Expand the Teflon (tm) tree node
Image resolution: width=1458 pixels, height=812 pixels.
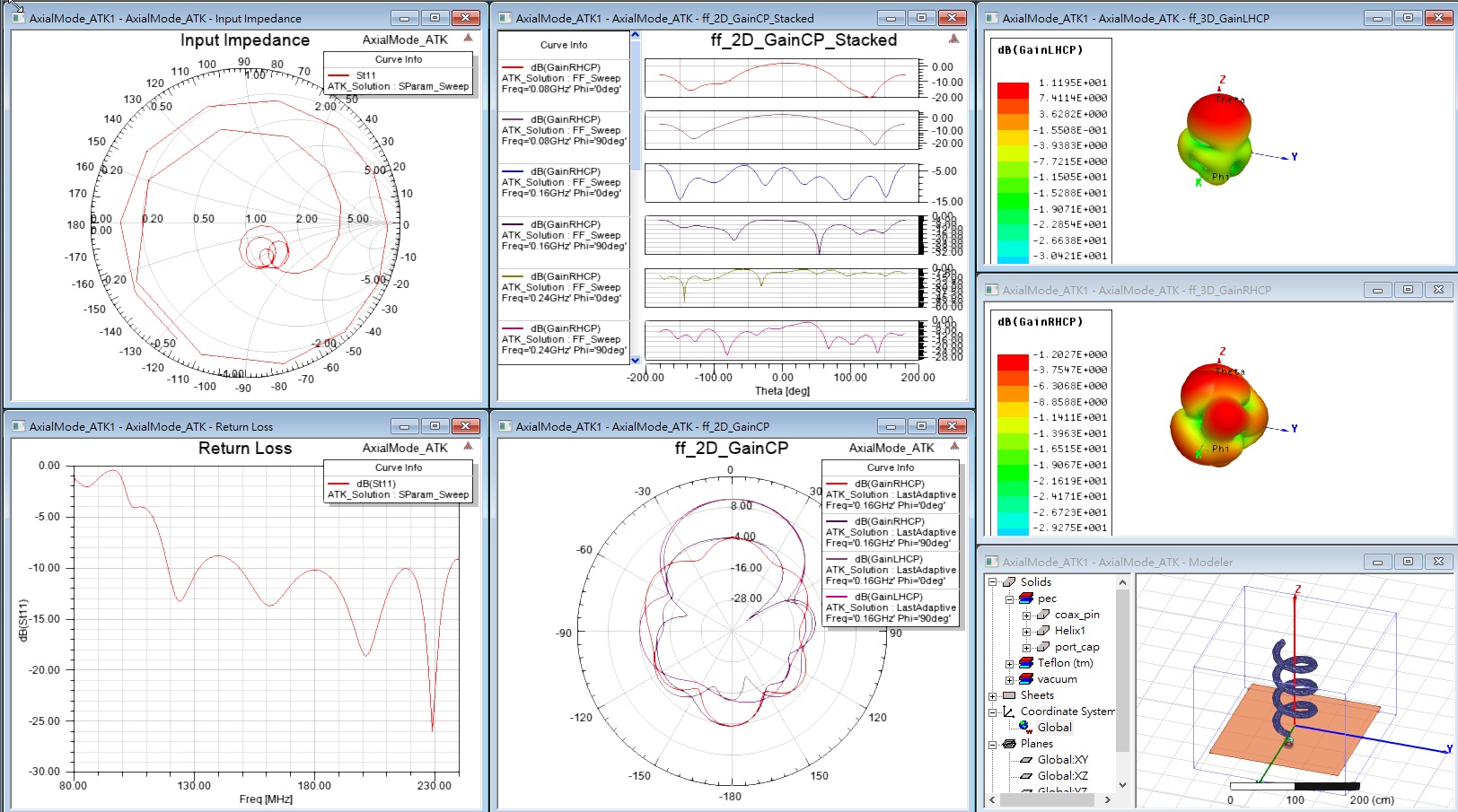(x=1009, y=664)
